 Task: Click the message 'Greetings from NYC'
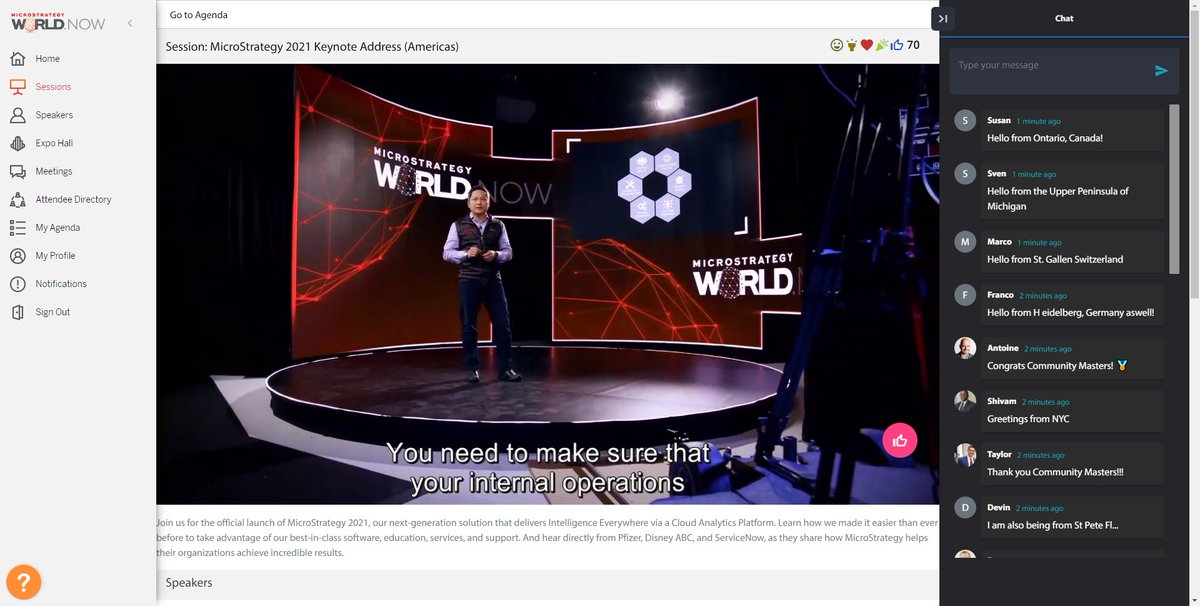point(1028,419)
